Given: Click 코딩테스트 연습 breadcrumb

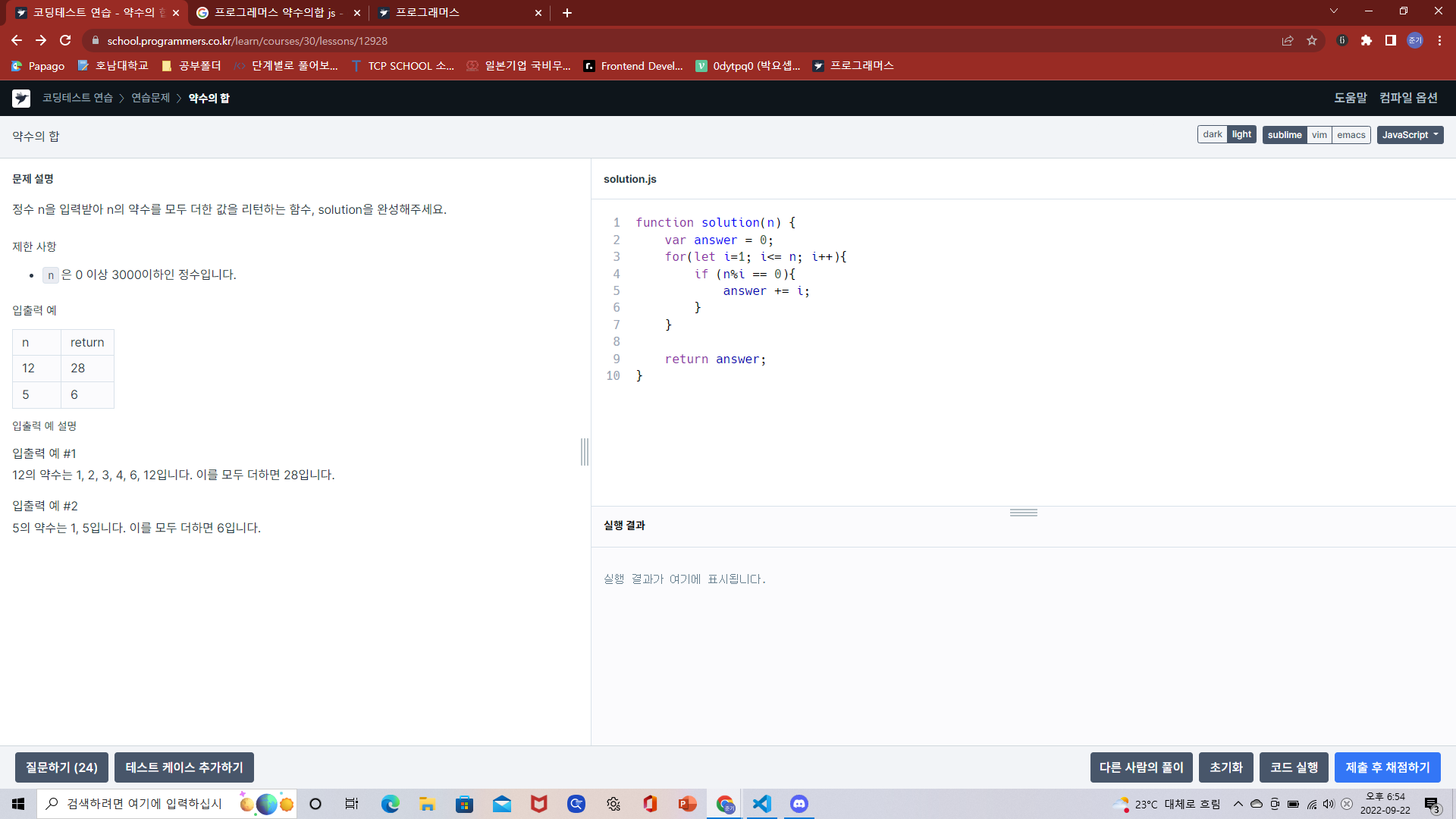Looking at the screenshot, I should pyautogui.click(x=77, y=98).
